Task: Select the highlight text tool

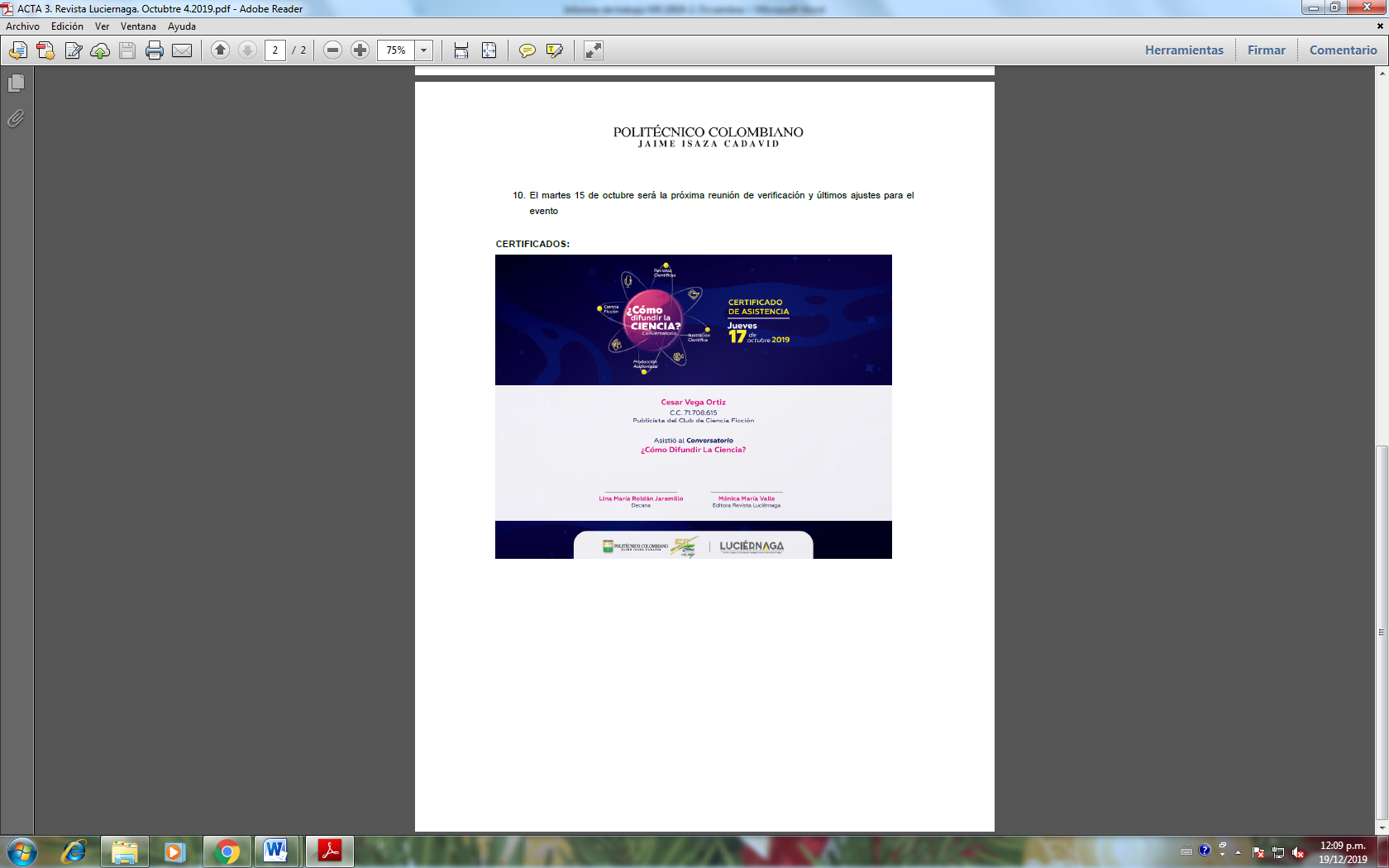Action: pos(555,50)
